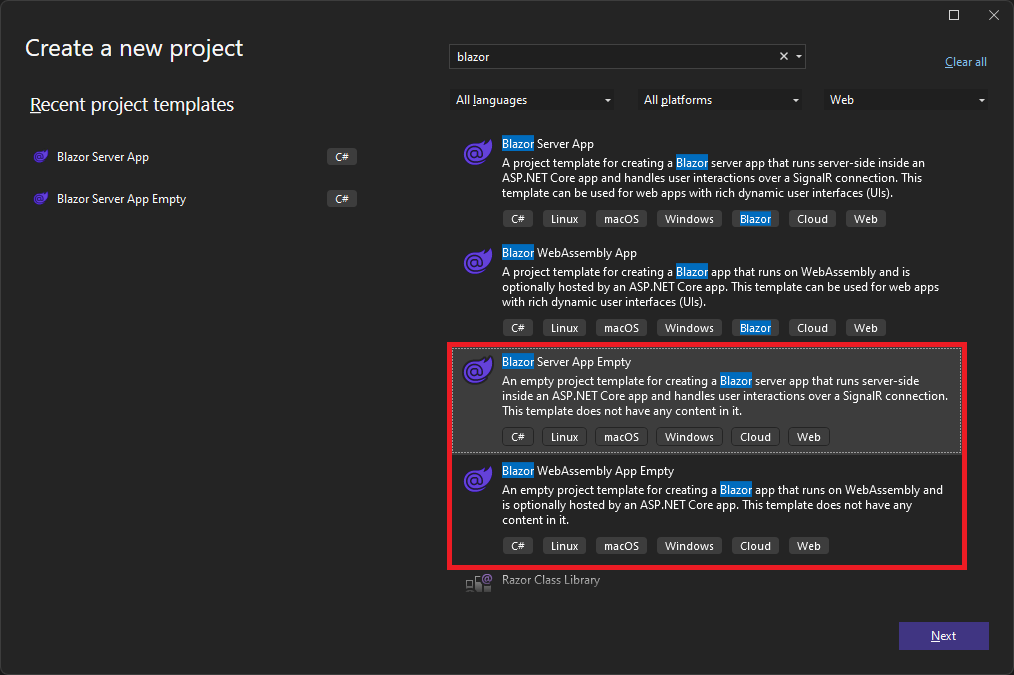Viewport: 1014px width, 675px height.
Task: Maximize the Create a new project window
Action: [954, 15]
